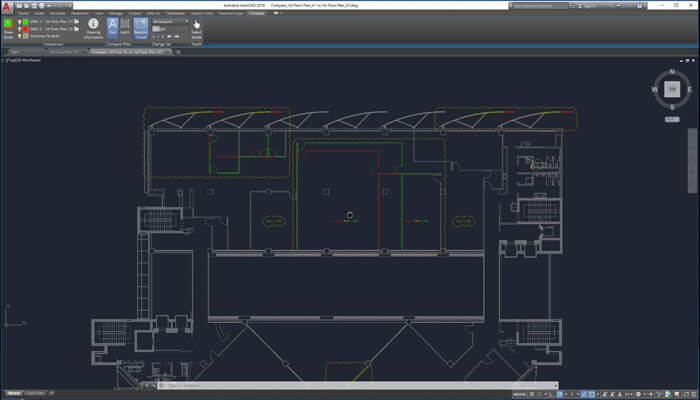Click the UCS axis icon in the drawing
The image size is (700, 400).
click(x=8, y=320)
